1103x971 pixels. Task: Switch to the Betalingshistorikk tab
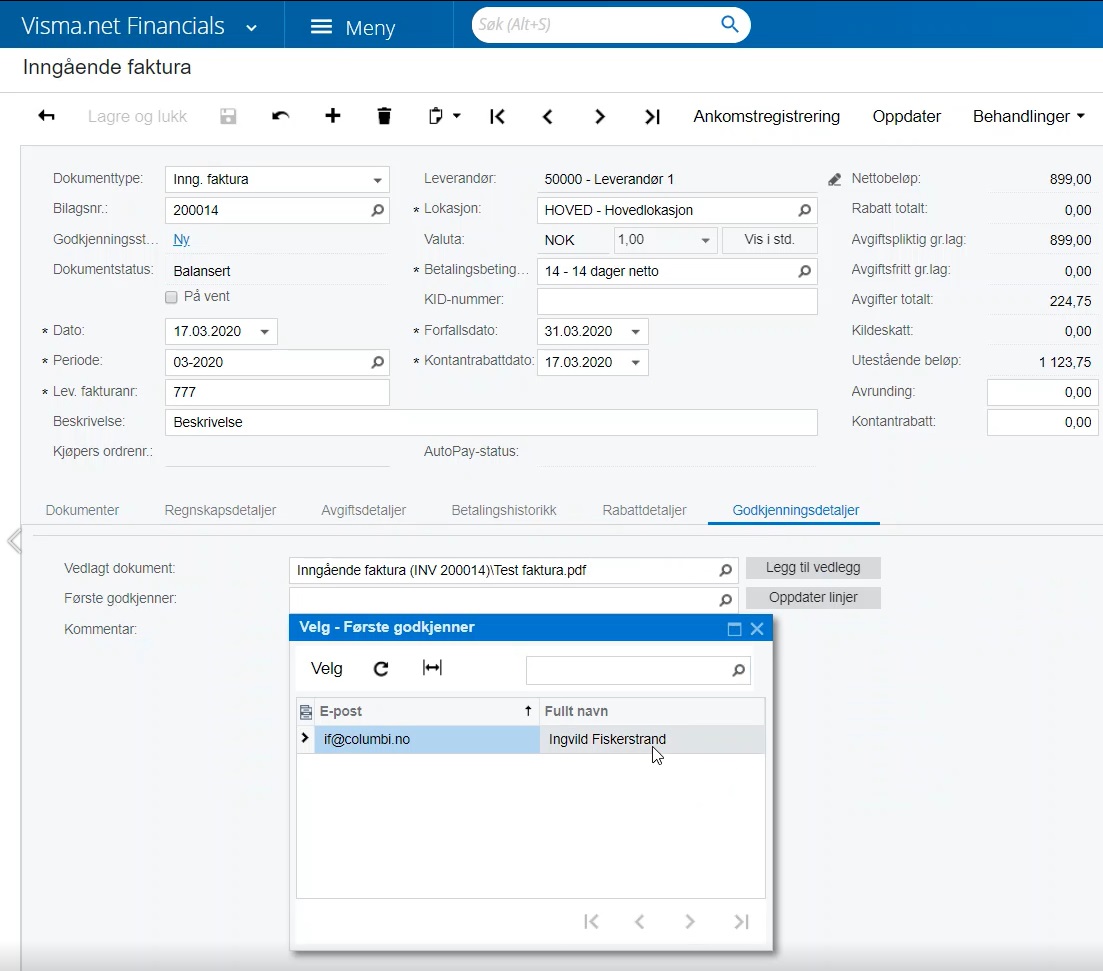(504, 510)
